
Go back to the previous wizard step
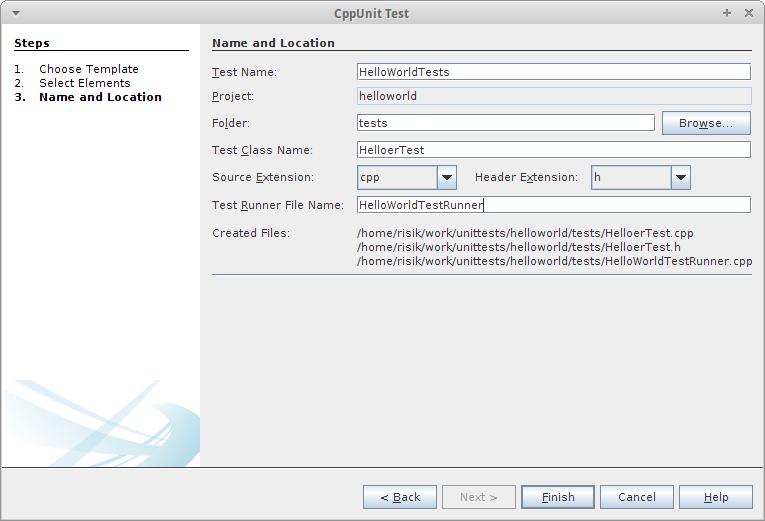click(x=400, y=497)
